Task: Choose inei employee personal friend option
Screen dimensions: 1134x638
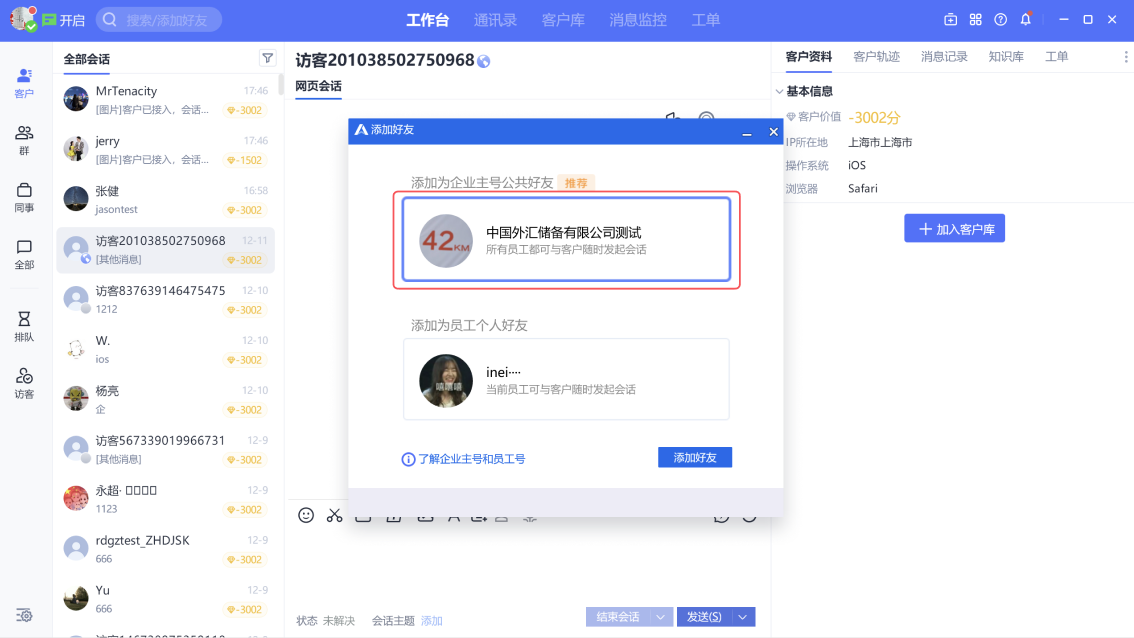Action: (566, 379)
